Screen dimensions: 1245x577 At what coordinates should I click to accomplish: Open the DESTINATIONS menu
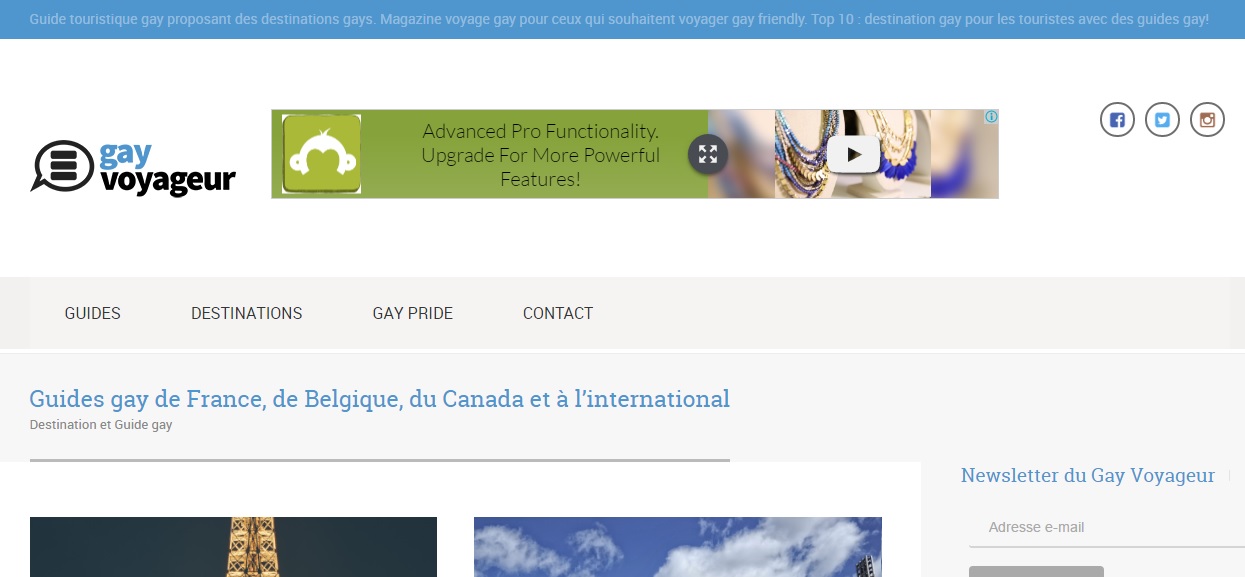247,313
